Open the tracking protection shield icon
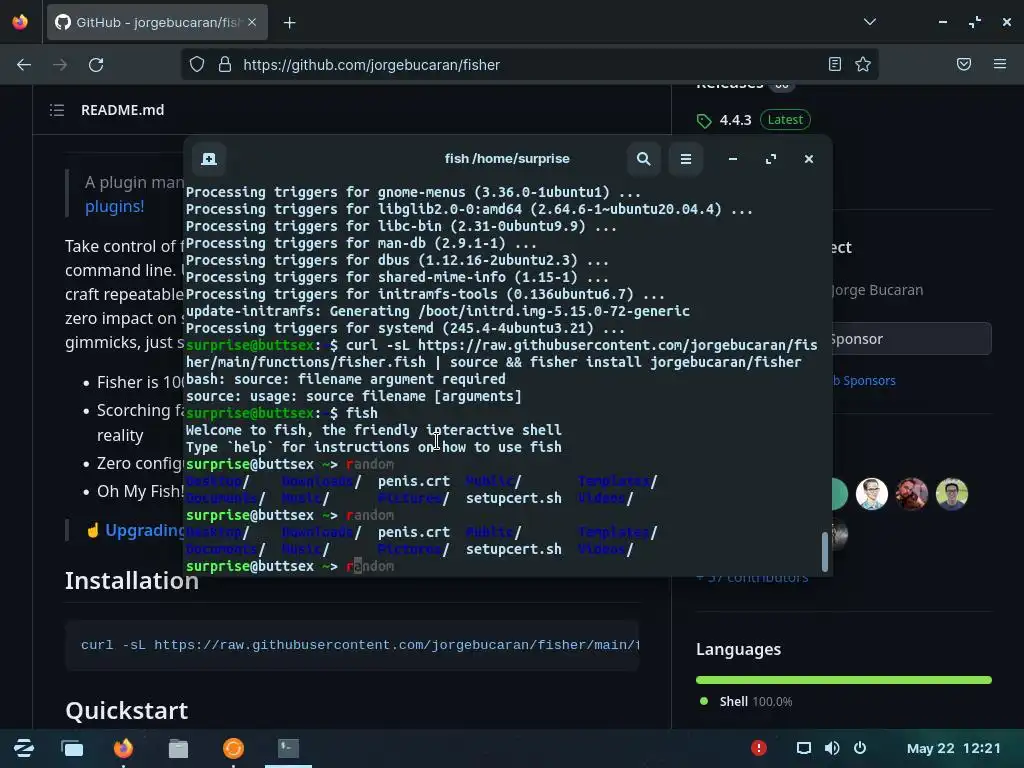Viewport: 1024px width, 768px height. (197, 64)
